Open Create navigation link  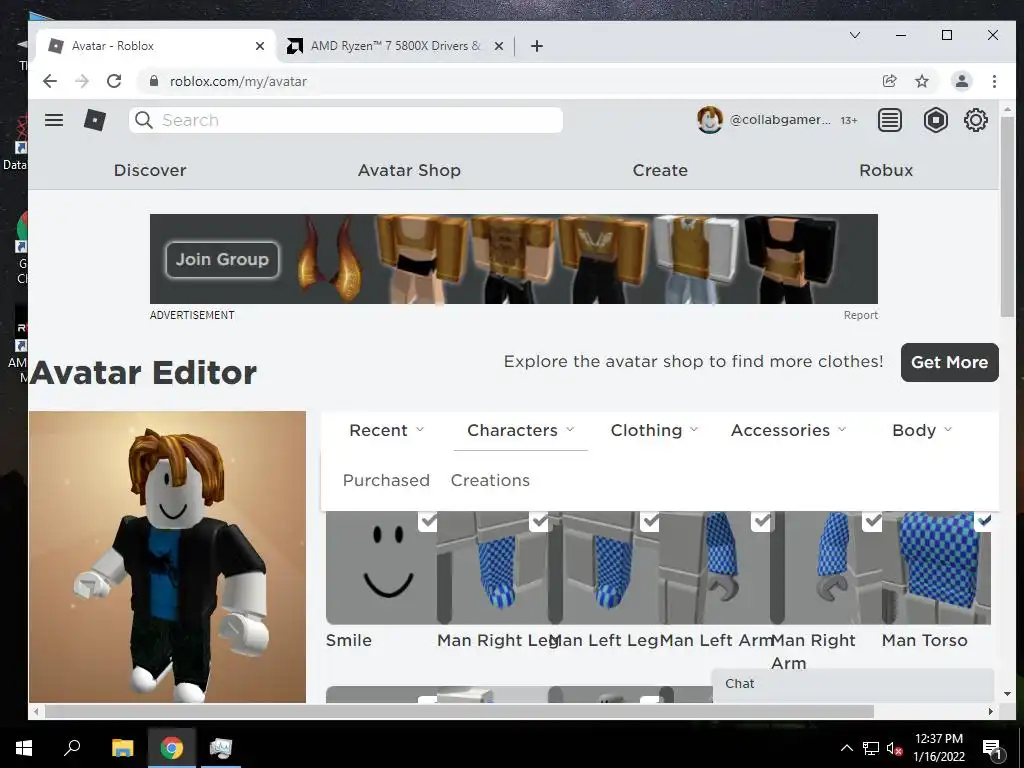click(x=660, y=170)
